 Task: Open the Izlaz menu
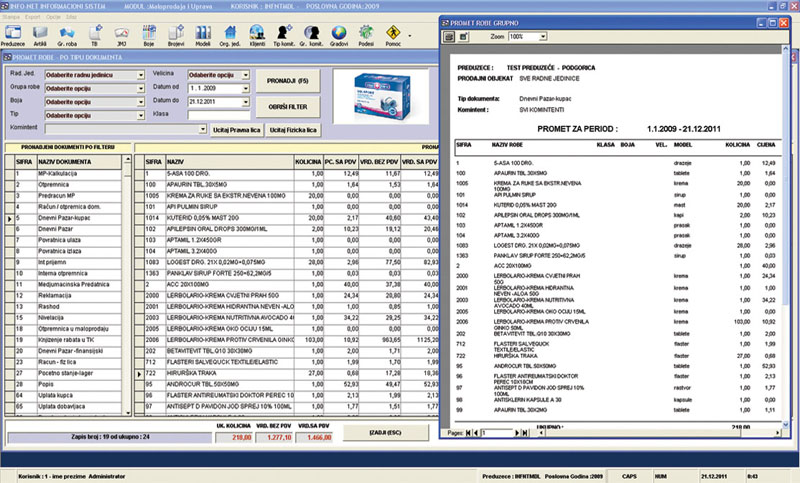(x=71, y=17)
